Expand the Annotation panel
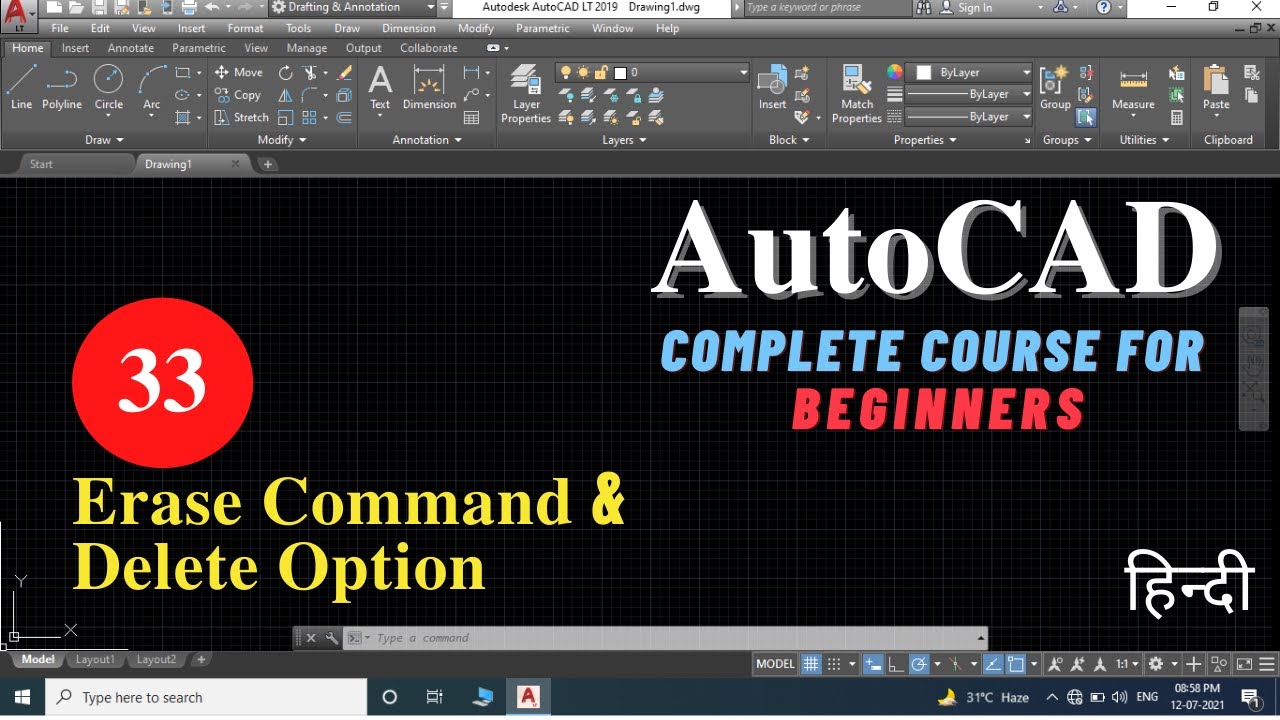Image resolution: width=1280 pixels, height=720 pixels. [x=427, y=140]
